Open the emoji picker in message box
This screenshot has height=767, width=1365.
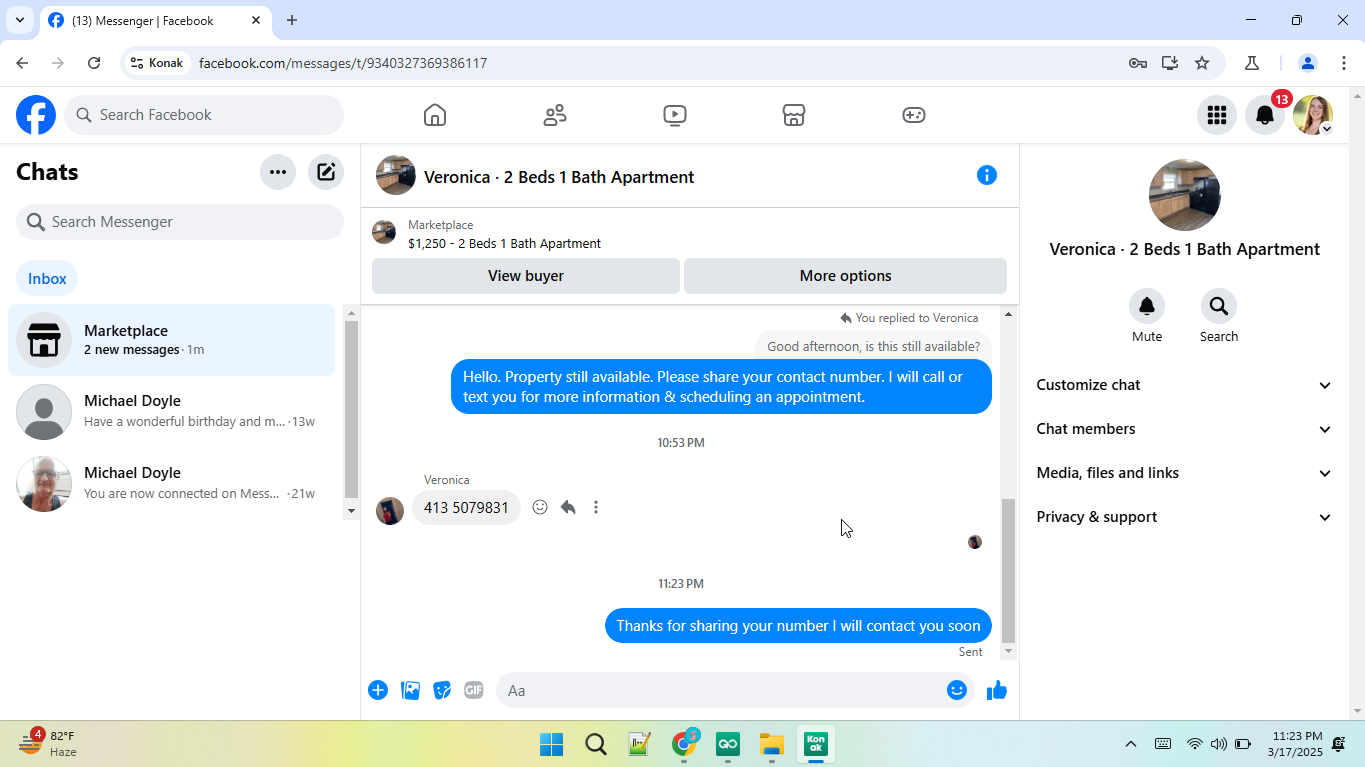click(x=957, y=690)
